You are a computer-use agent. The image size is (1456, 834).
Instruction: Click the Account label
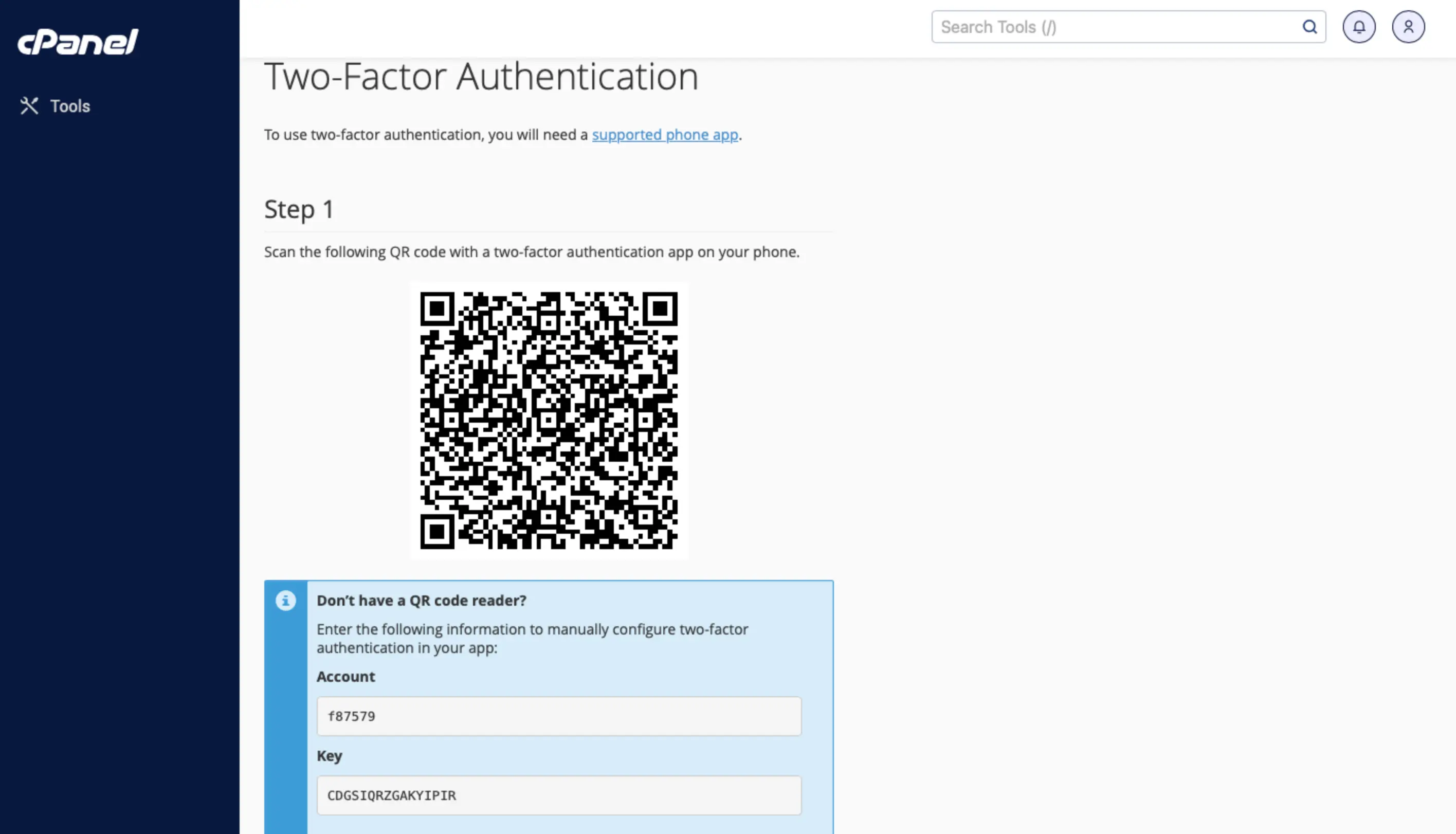click(346, 677)
